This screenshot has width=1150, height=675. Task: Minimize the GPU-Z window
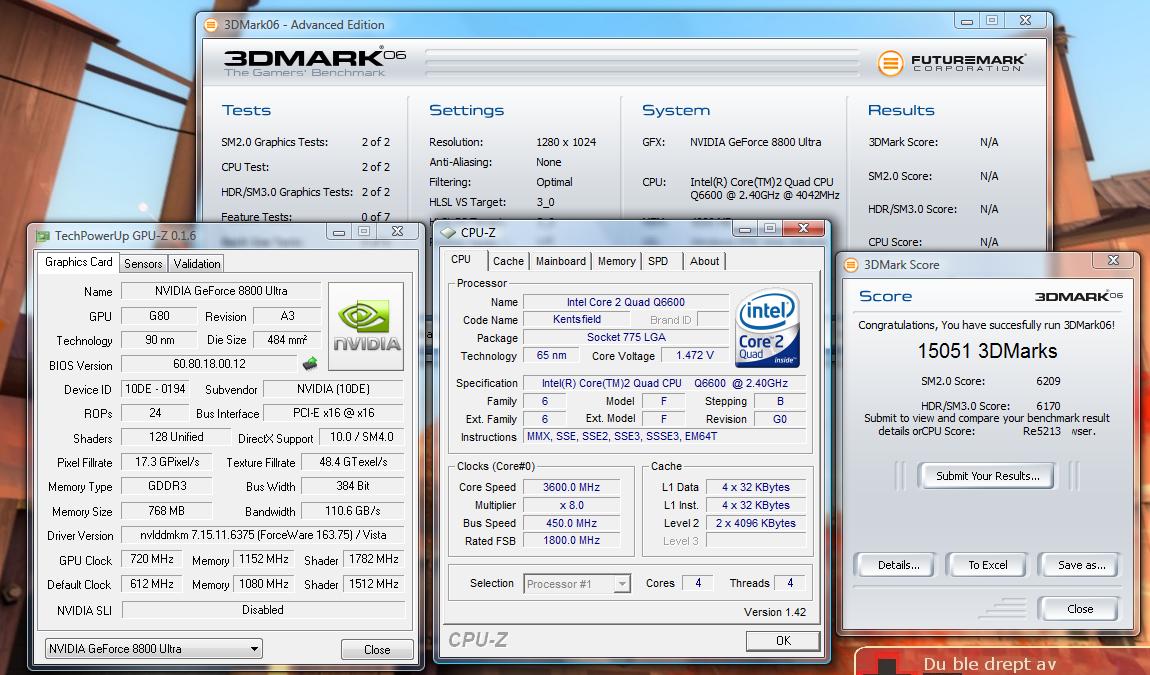(x=339, y=233)
